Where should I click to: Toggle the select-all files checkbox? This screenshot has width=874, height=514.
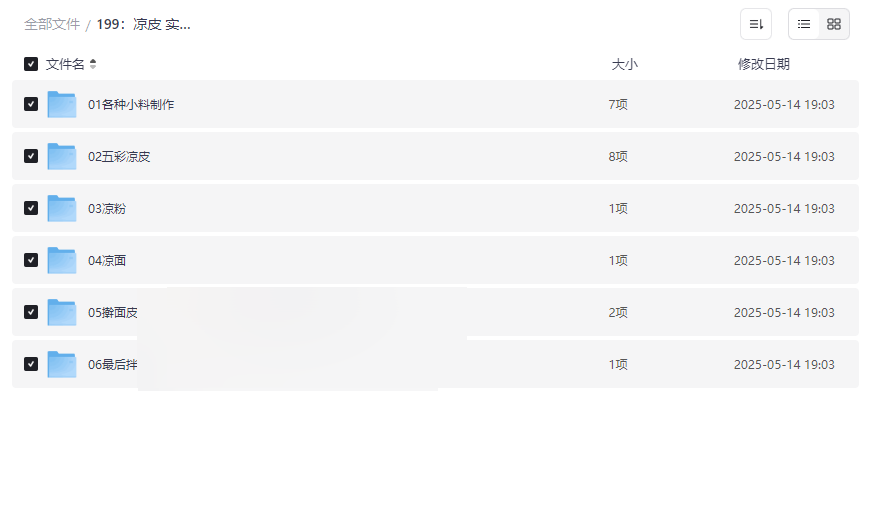31,64
